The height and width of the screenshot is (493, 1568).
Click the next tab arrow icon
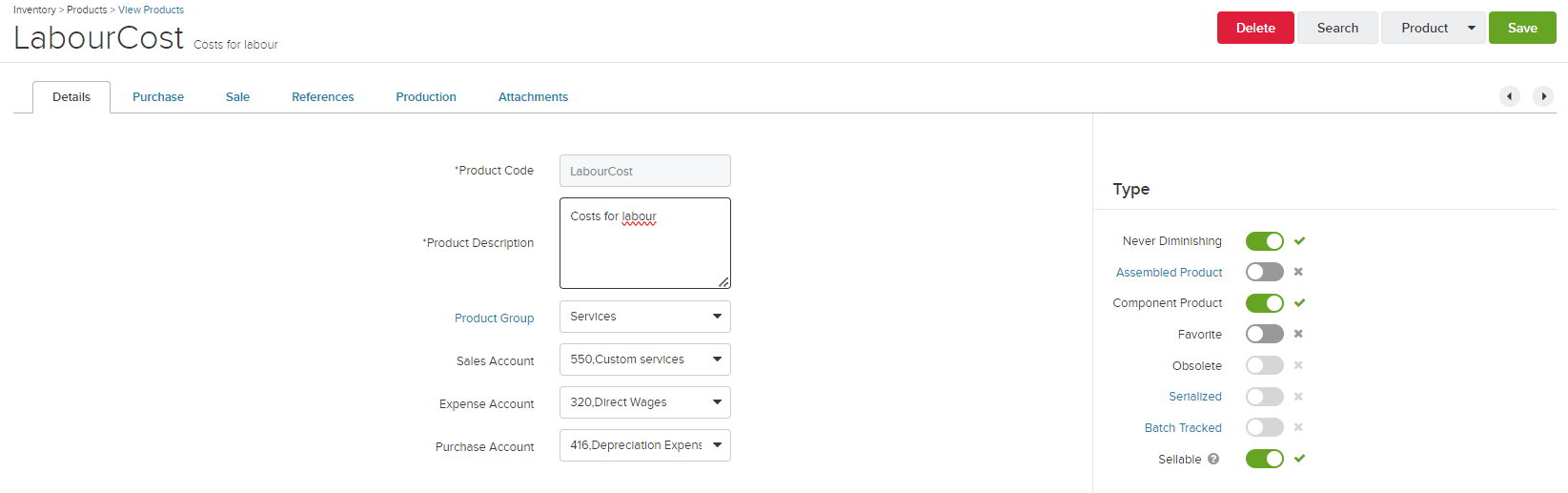(1543, 96)
